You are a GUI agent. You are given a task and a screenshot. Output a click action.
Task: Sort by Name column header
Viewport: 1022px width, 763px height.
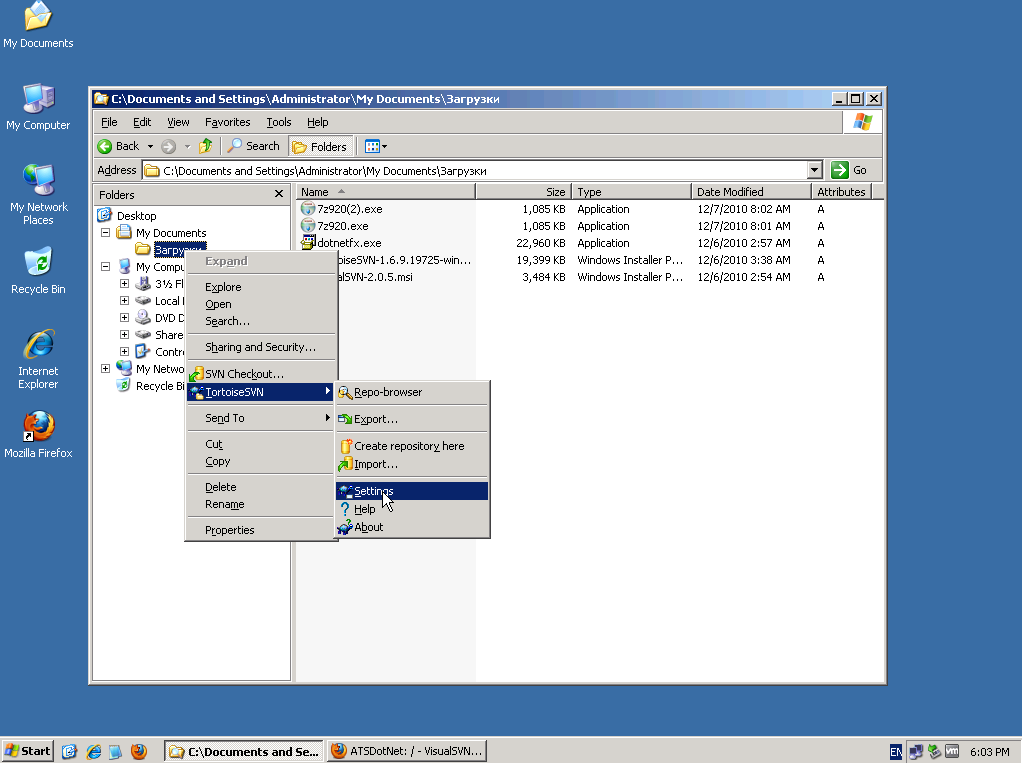tap(386, 192)
